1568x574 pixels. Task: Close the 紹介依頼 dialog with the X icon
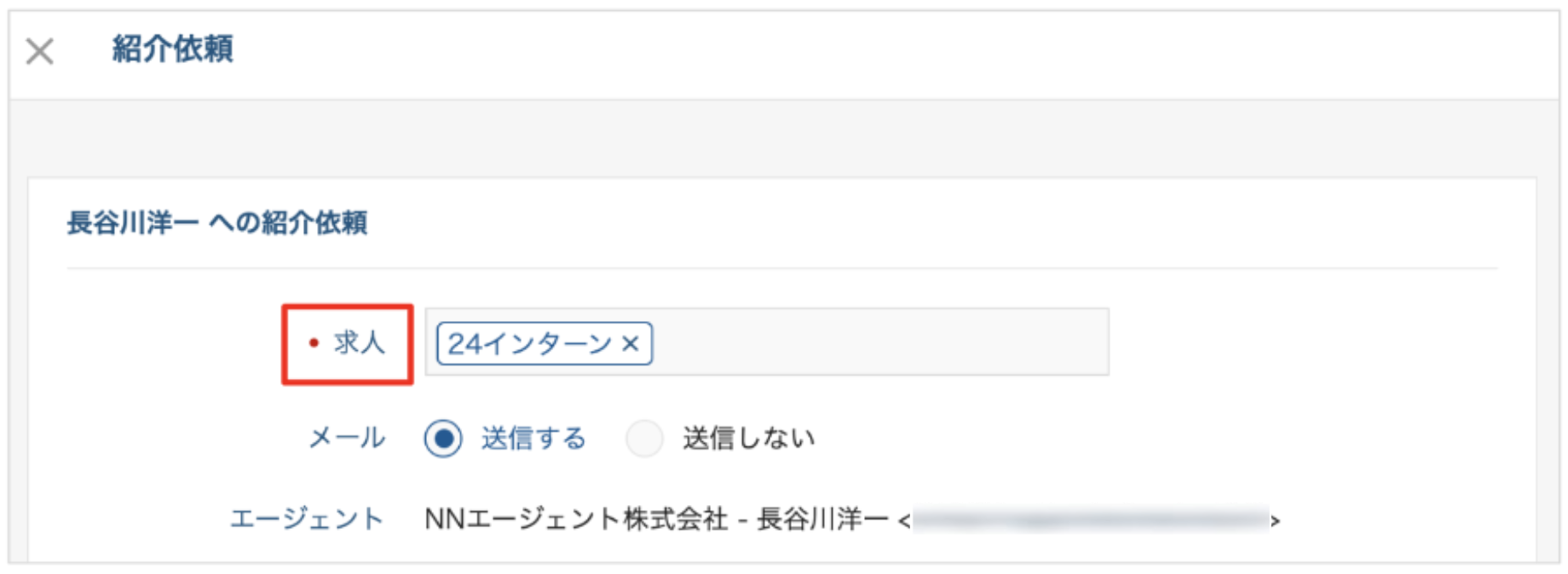point(39,51)
